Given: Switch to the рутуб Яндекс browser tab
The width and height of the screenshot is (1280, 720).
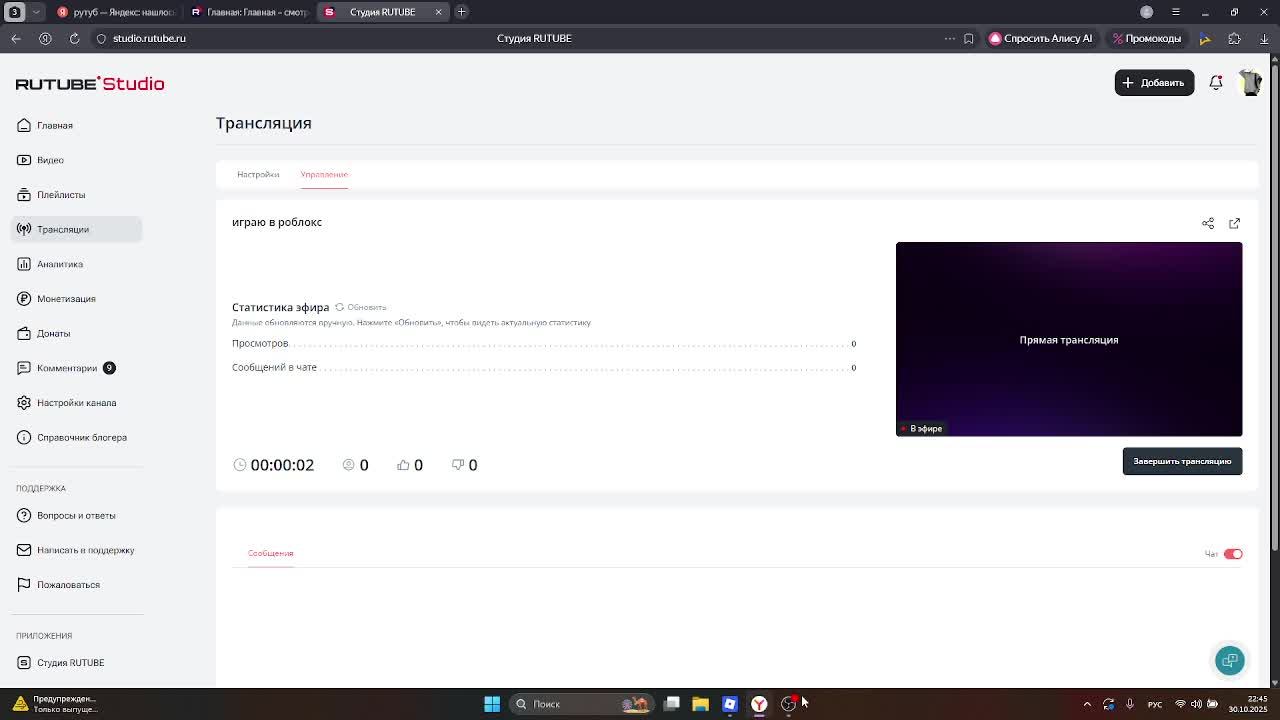Looking at the screenshot, I should click(116, 12).
